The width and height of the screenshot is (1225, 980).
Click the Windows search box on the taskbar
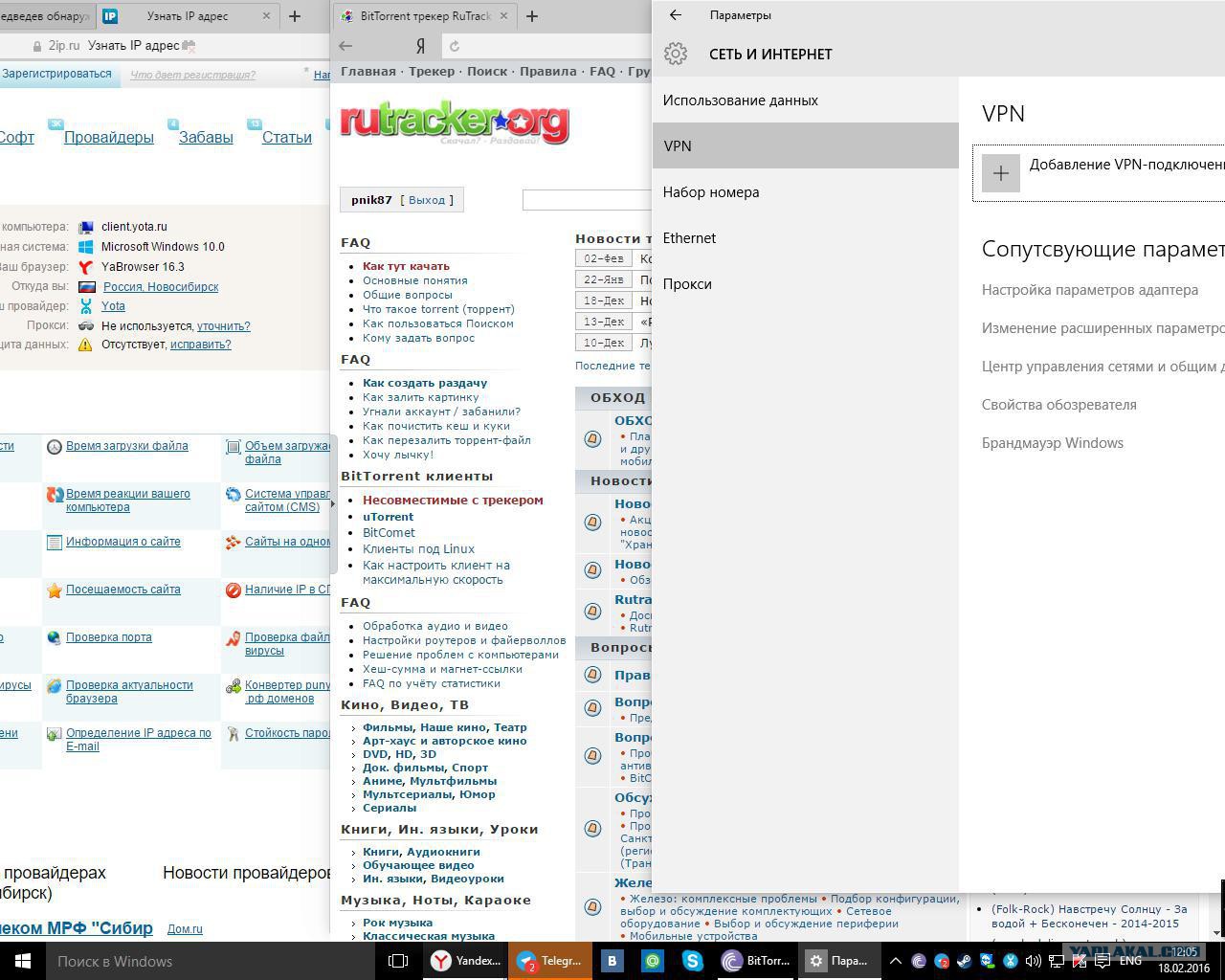click(211, 961)
